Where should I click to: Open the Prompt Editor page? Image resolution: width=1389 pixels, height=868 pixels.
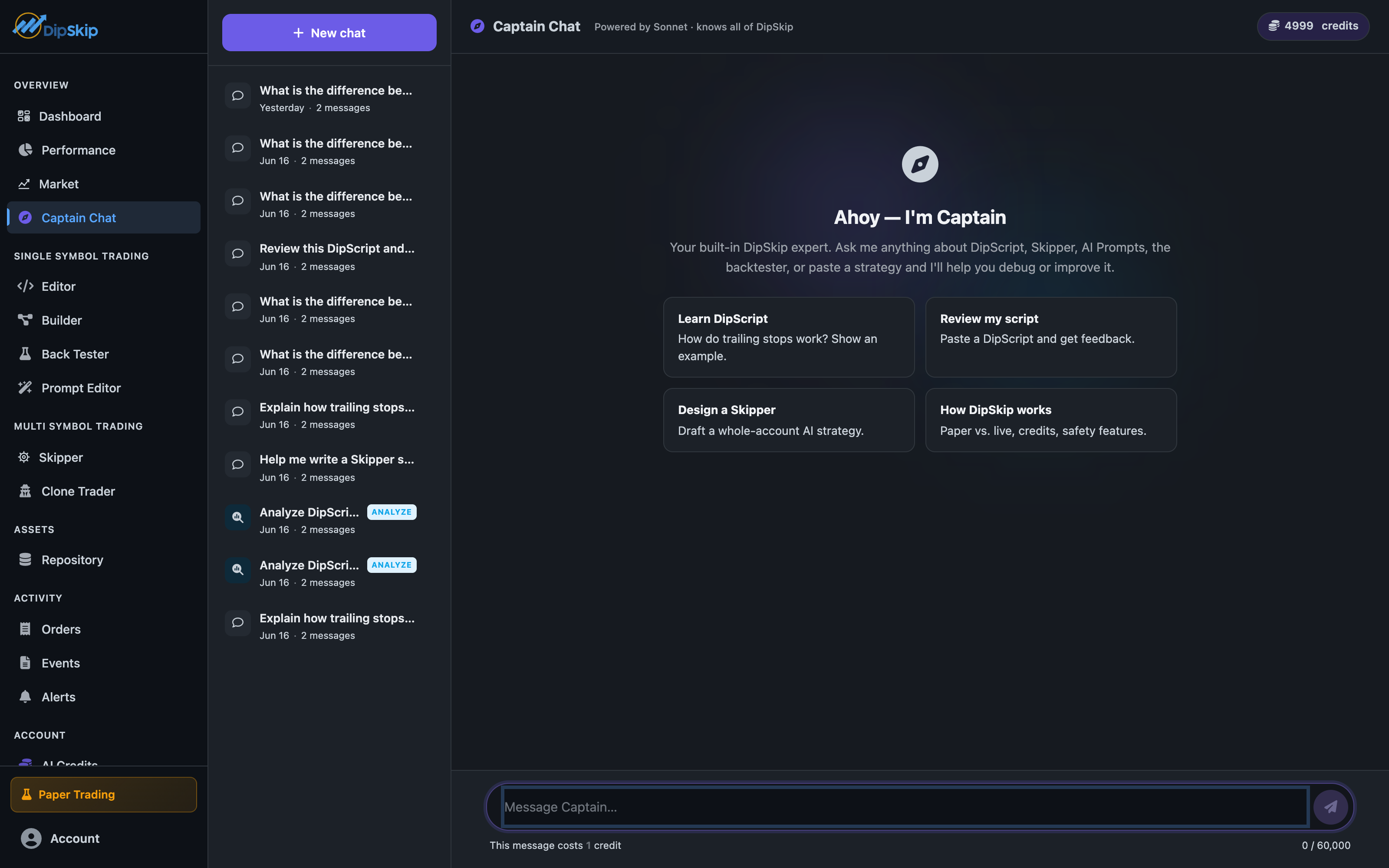click(103, 388)
